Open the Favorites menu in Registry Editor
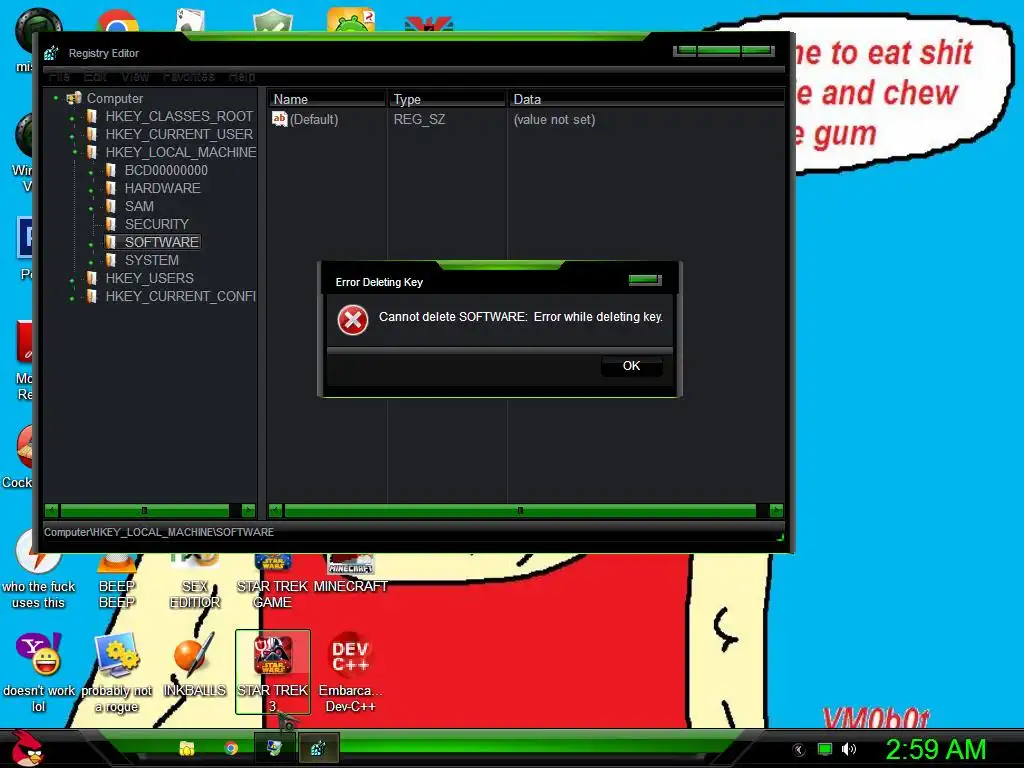This screenshot has height=768, width=1024. pyautogui.click(x=189, y=76)
